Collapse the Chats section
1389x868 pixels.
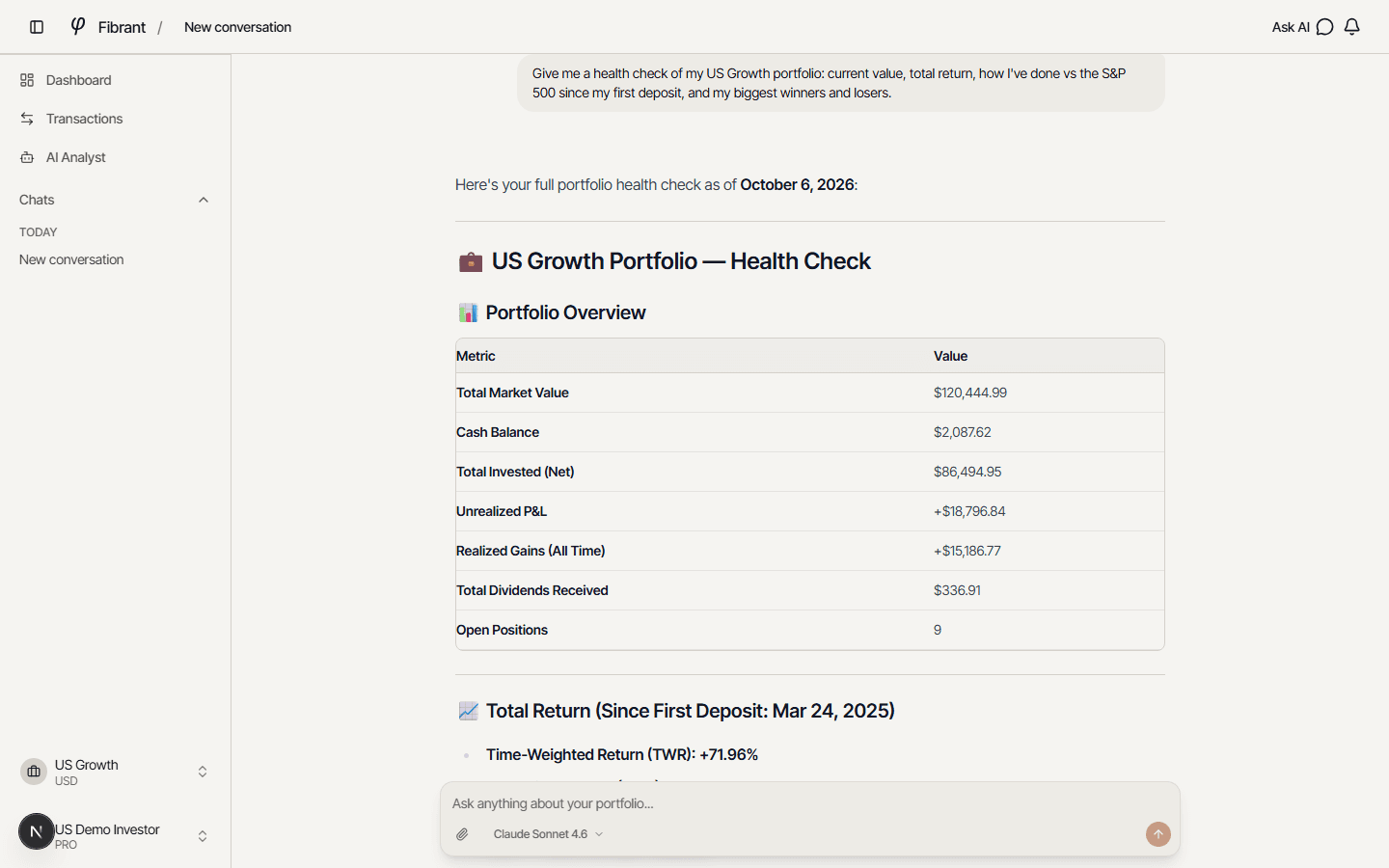click(x=204, y=200)
